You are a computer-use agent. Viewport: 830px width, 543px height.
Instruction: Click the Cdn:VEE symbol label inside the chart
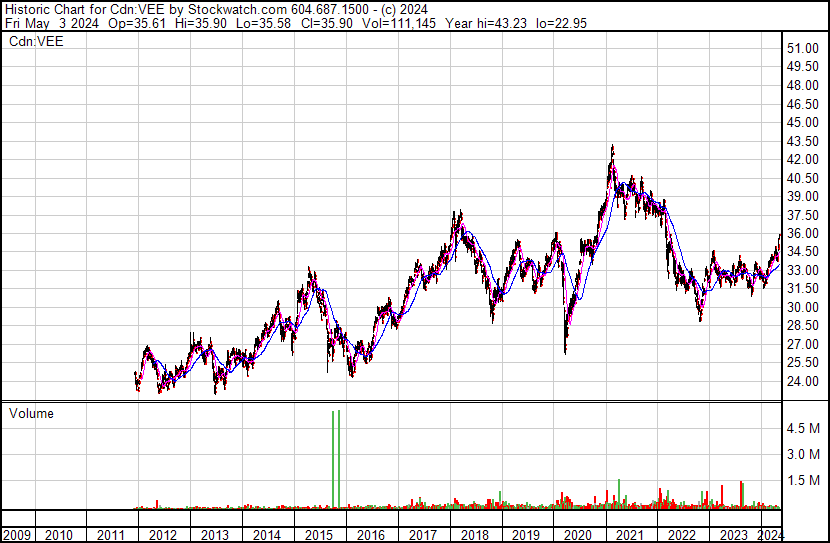[36, 41]
